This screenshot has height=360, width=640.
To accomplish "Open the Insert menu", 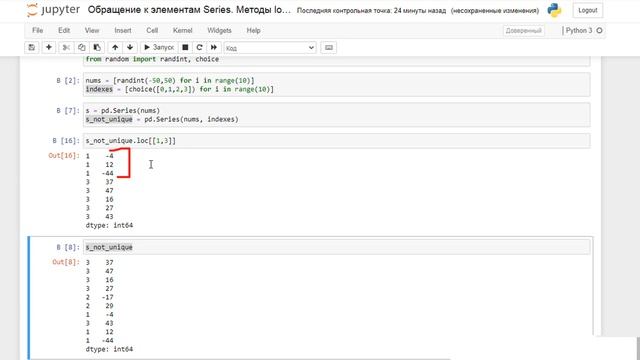I will pyautogui.click(x=122, y=31).
